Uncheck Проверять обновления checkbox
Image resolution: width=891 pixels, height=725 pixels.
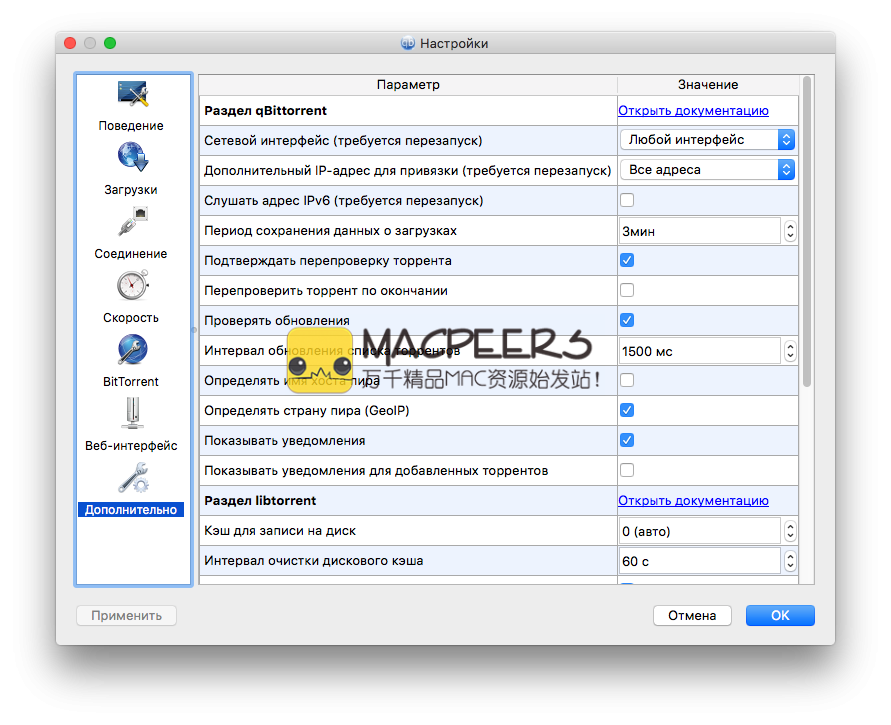point(627,320)
